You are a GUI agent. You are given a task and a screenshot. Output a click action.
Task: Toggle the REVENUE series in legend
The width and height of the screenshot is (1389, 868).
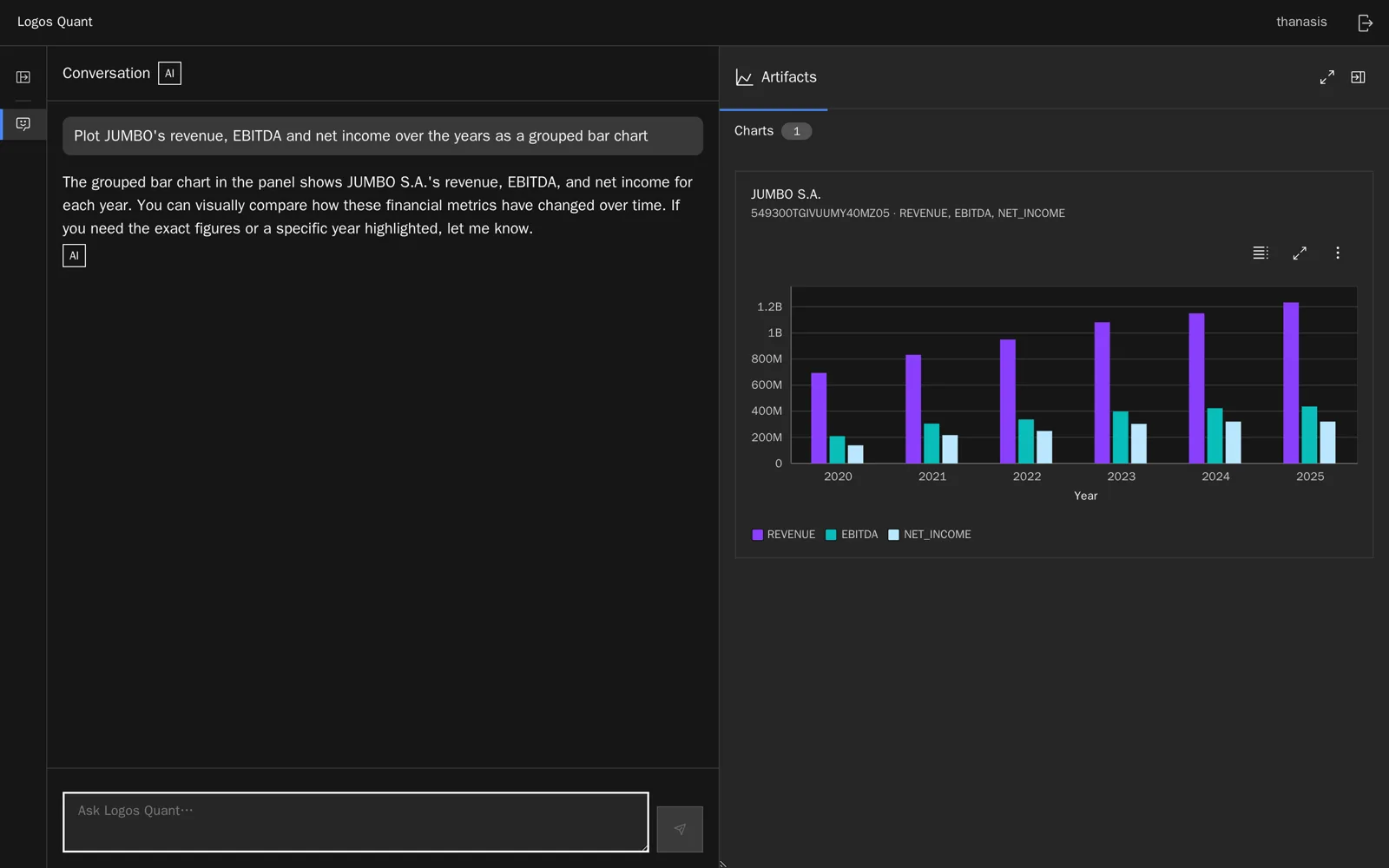783,535
